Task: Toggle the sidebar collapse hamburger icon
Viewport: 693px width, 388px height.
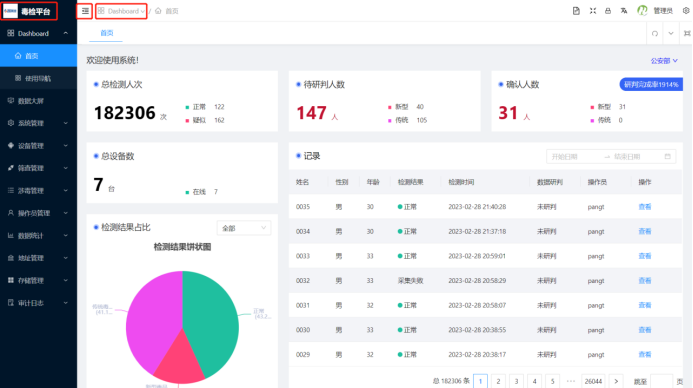Action: 85,11
